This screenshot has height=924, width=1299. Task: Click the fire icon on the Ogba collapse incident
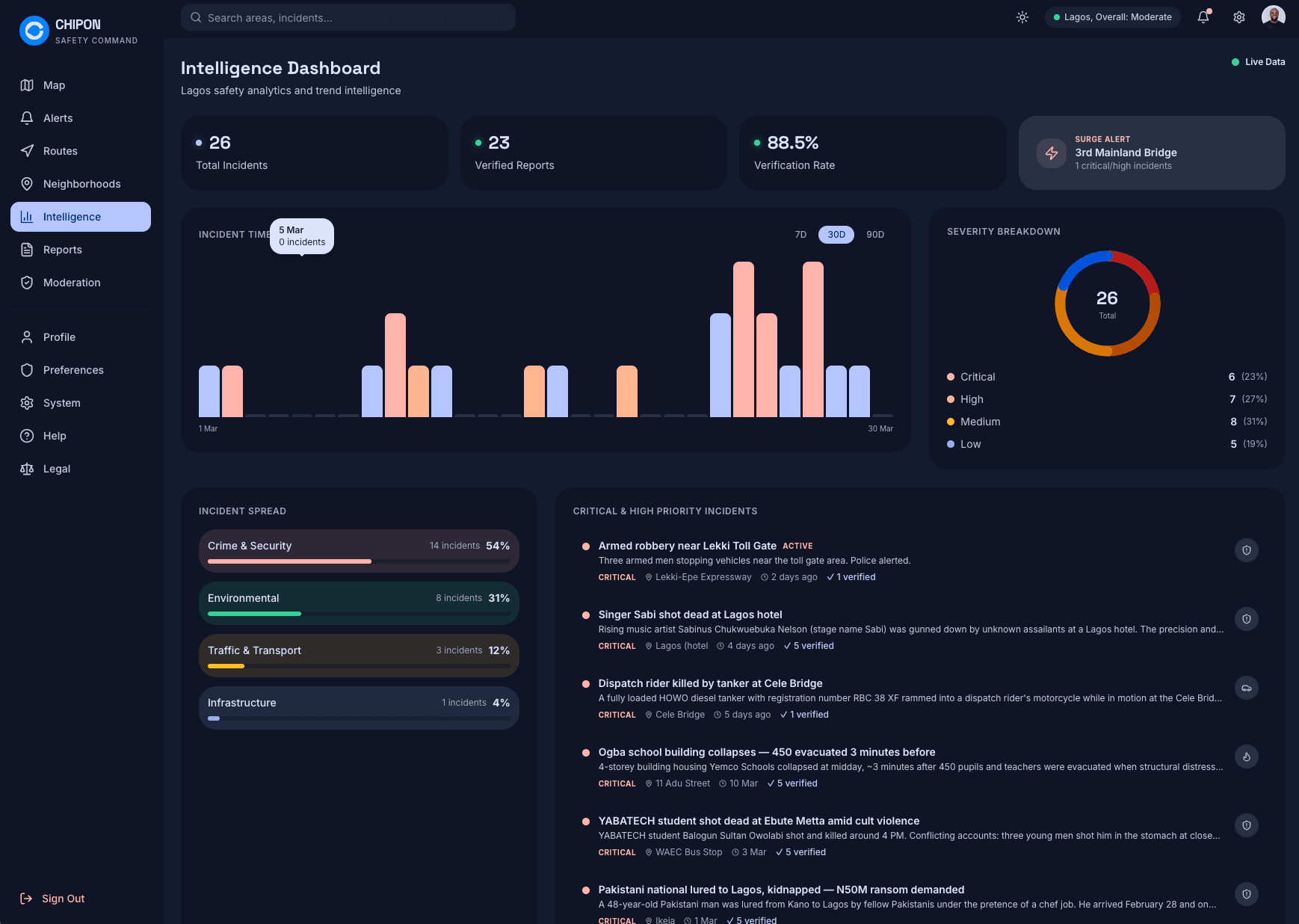click(x=1246, y=757)
